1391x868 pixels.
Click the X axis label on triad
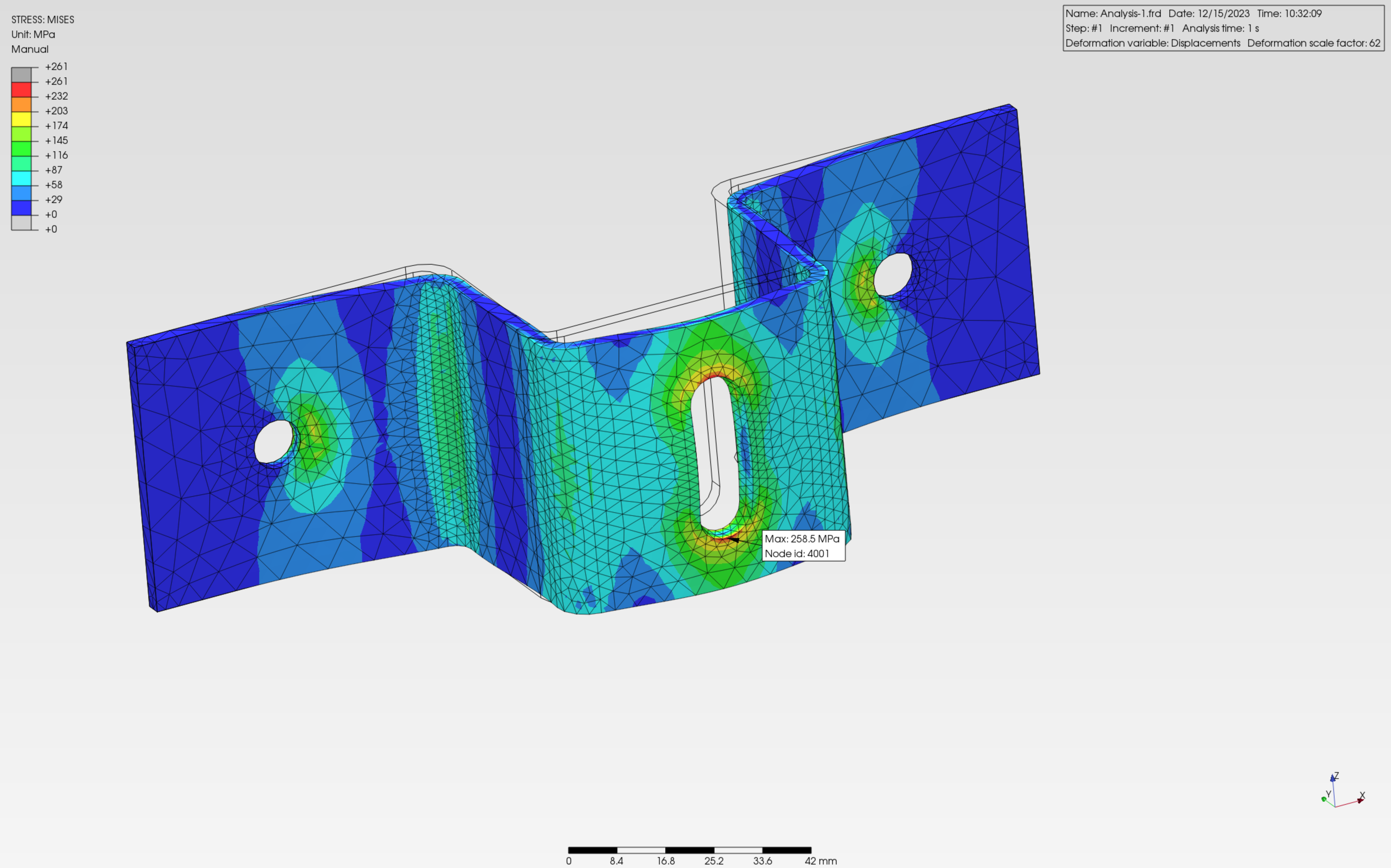click(1362, 796)
